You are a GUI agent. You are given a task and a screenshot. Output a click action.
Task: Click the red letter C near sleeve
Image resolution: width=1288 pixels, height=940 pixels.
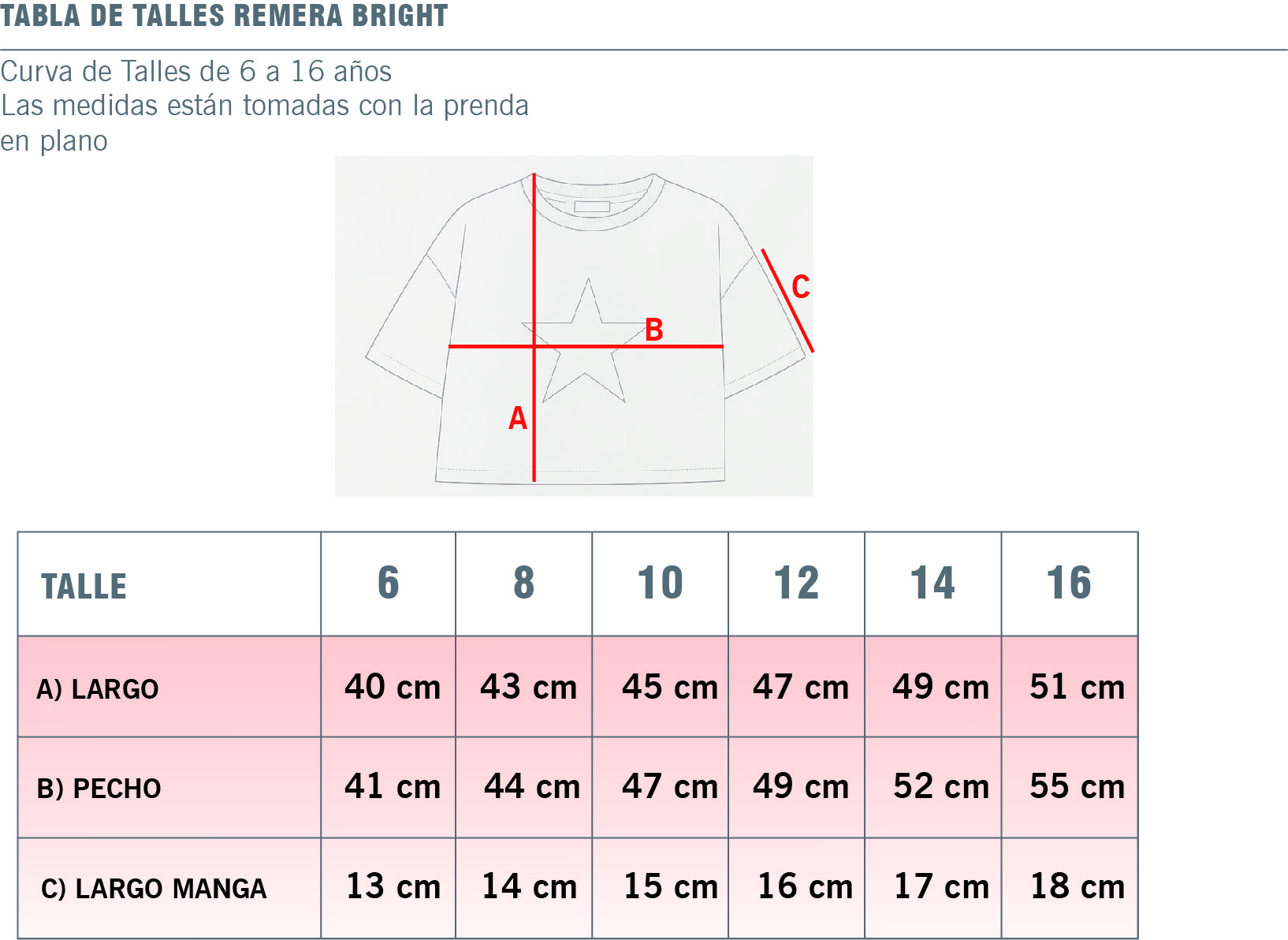pyautogui.click(x=801, y=286)
